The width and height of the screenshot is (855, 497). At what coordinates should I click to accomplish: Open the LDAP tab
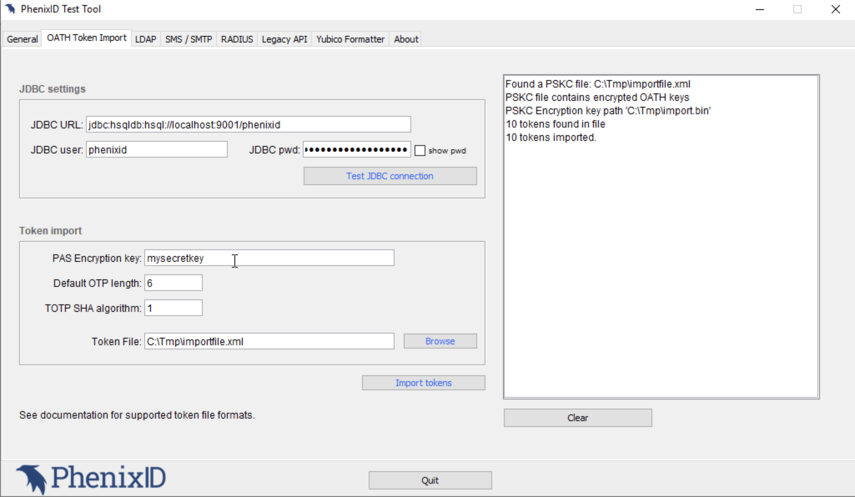coord(146,39)
